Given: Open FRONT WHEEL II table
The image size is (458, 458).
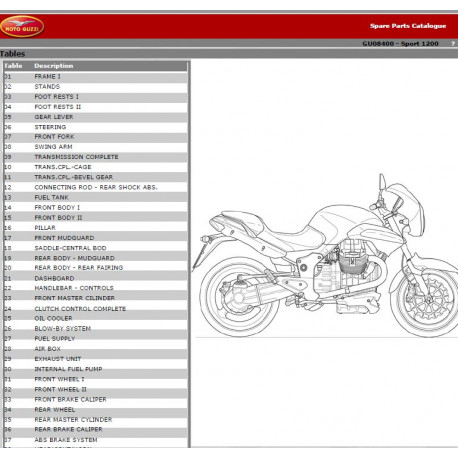Looking at the screenshot, I should 96,389.
